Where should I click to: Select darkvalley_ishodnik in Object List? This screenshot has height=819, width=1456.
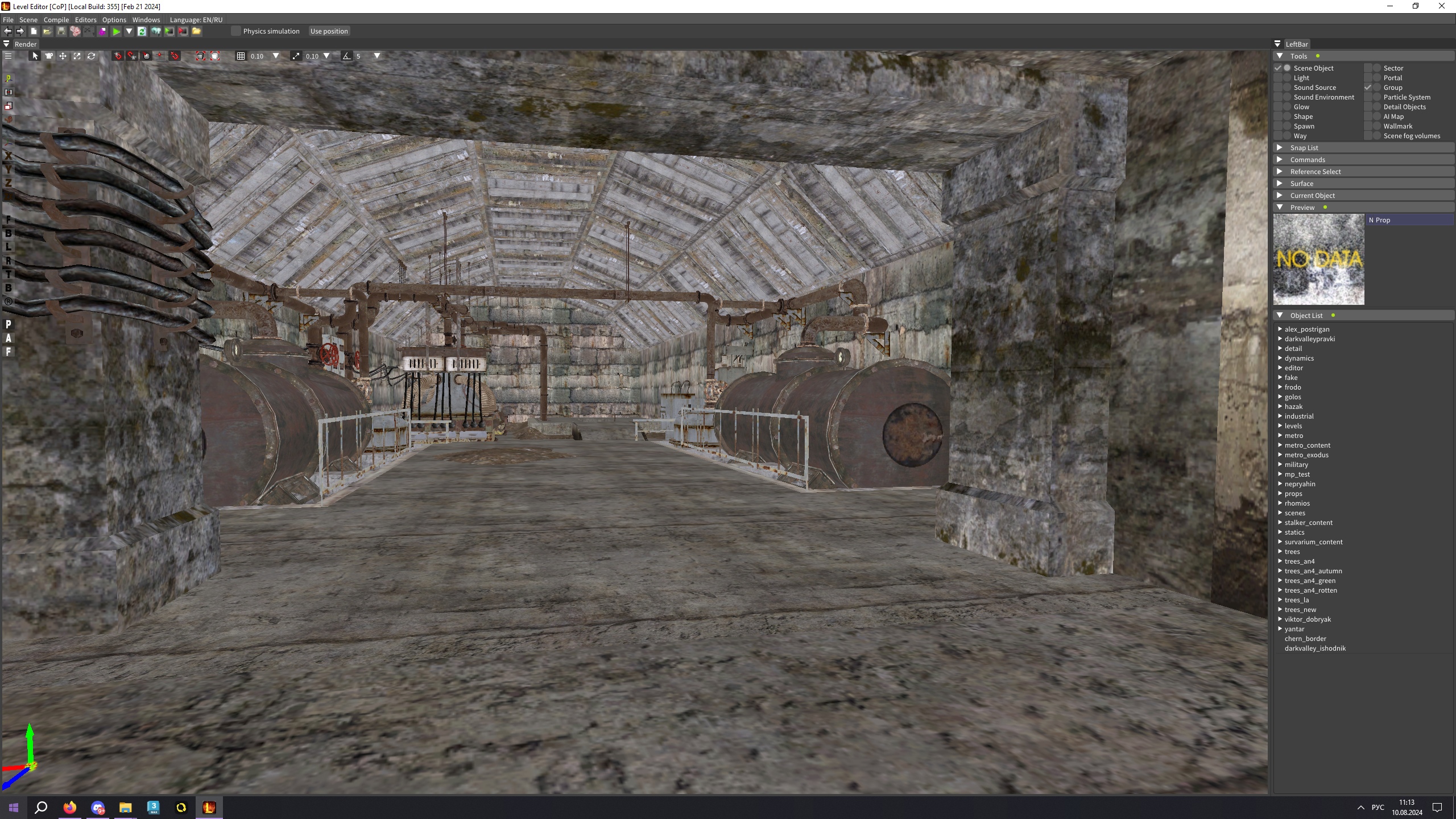pos(1314,648)
